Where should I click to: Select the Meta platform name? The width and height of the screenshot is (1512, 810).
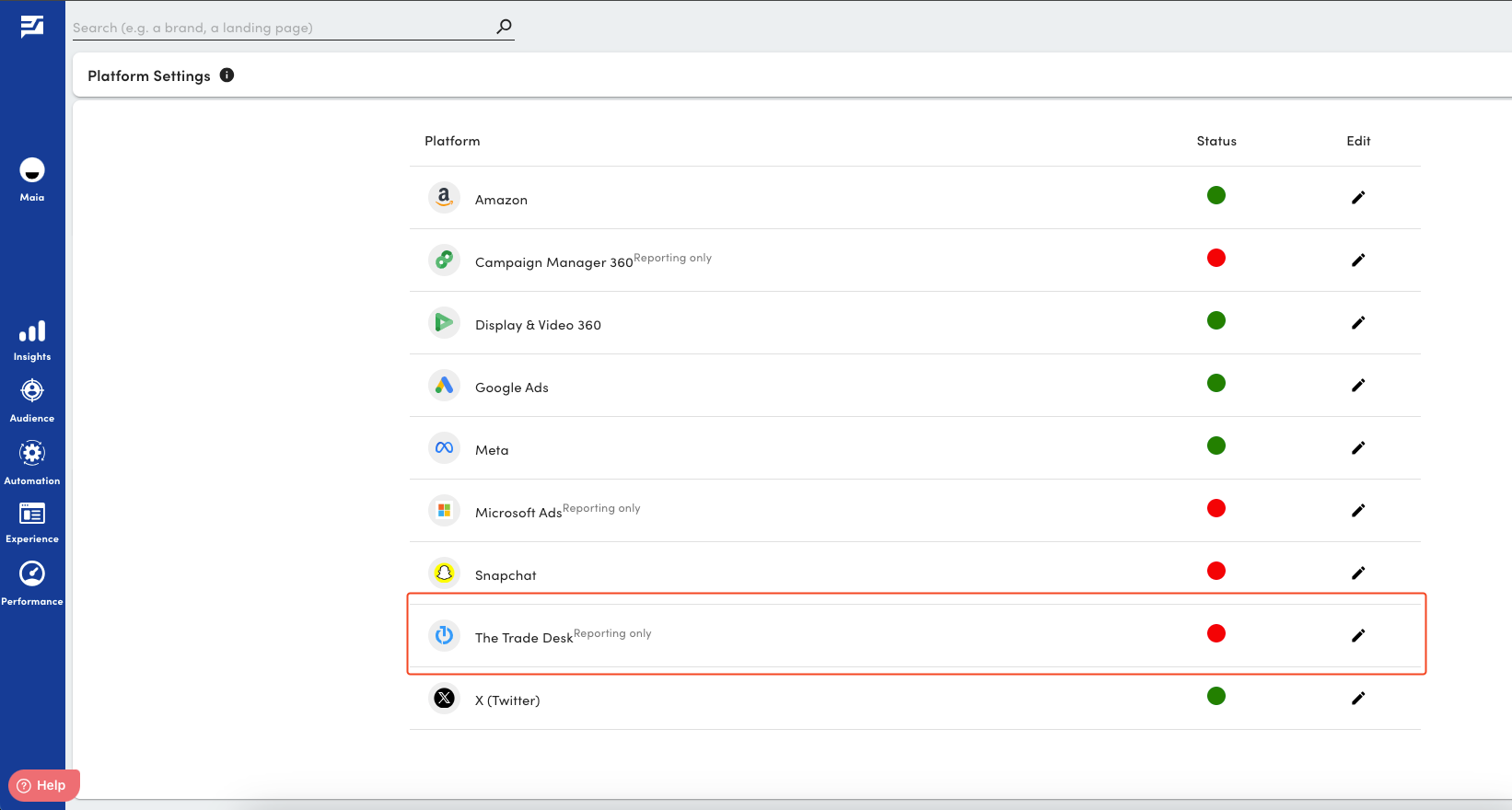(492, 450)
